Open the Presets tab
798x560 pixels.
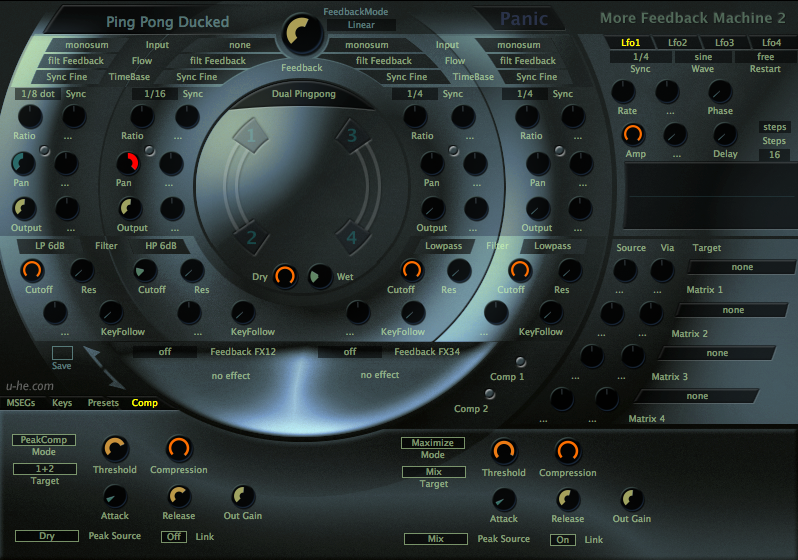point(103,403)
